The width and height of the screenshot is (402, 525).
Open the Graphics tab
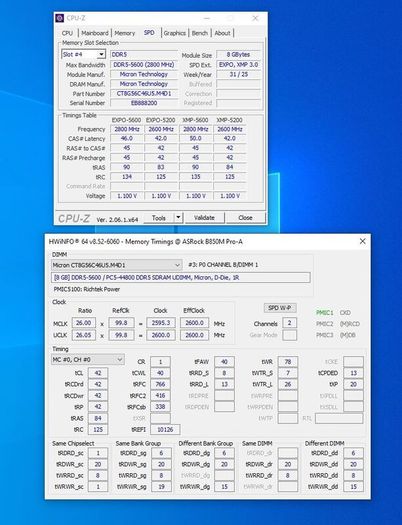click(175, 33)
